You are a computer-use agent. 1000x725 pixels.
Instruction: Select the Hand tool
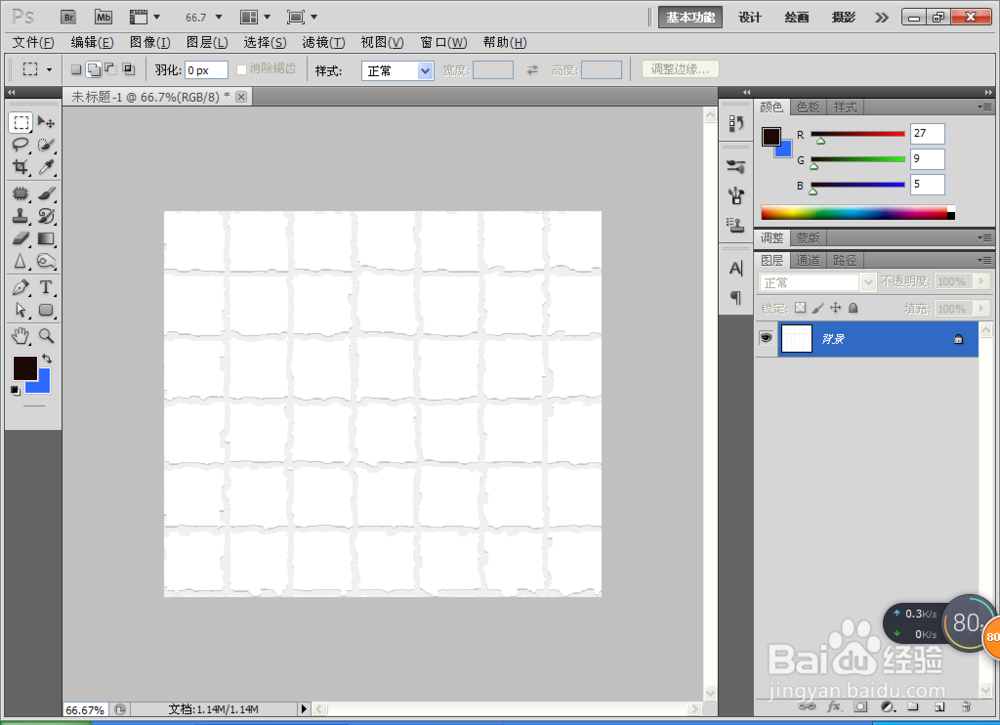click(21, 336)
